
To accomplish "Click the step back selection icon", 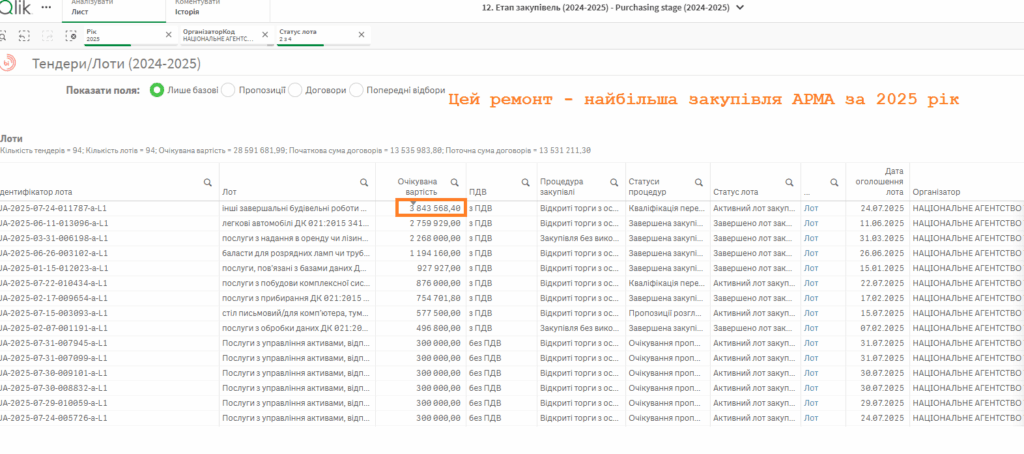I will 25,36.
